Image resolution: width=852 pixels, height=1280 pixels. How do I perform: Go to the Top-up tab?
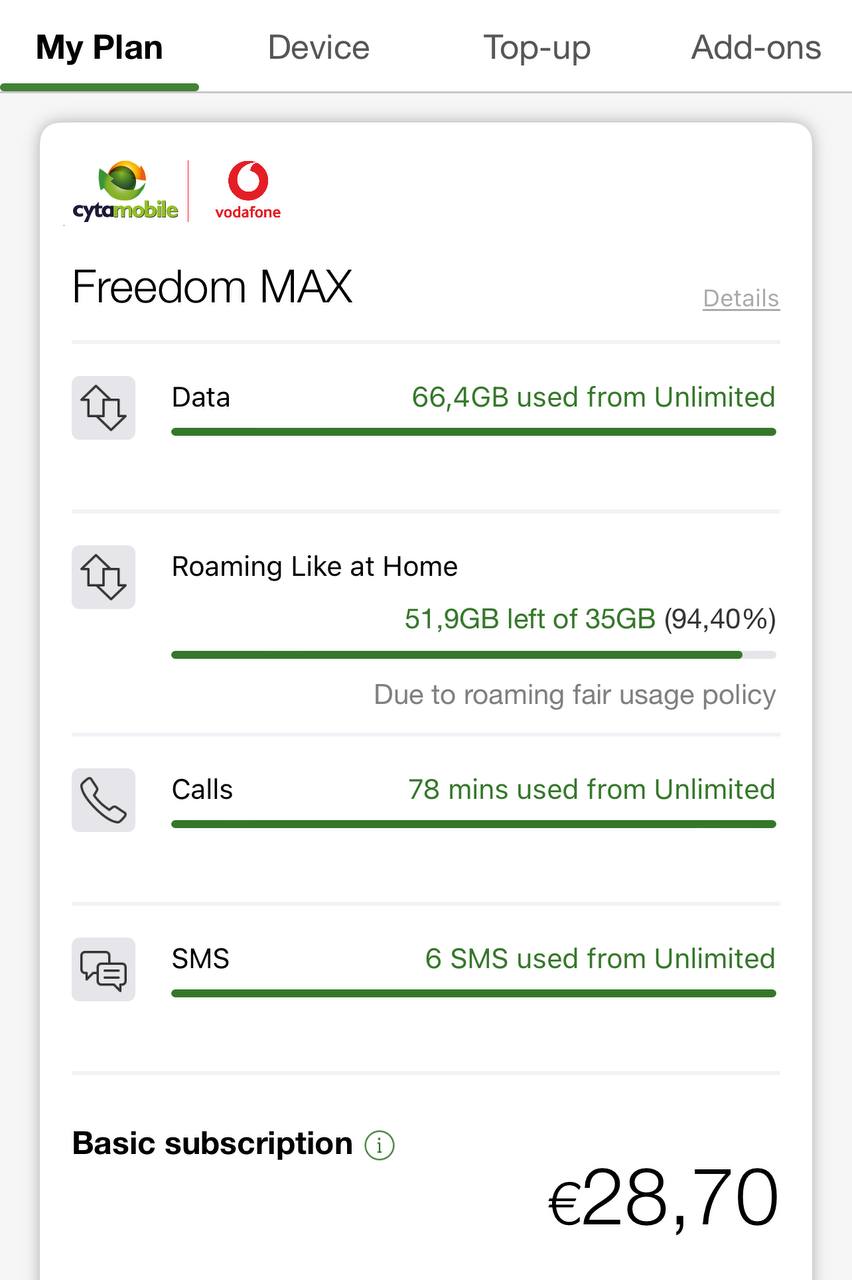pyautogui.click(x=537, y=47)
